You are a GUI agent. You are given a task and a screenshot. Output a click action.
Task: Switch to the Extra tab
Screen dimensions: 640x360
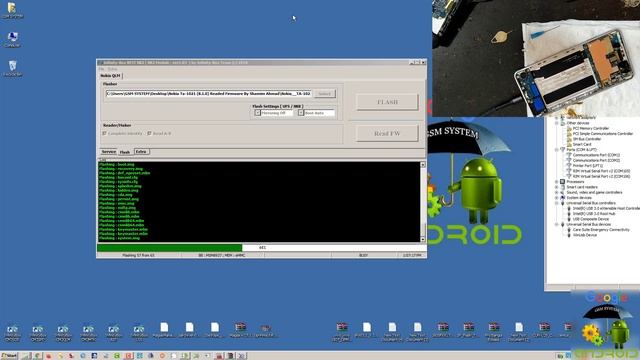tap(141, 152)
